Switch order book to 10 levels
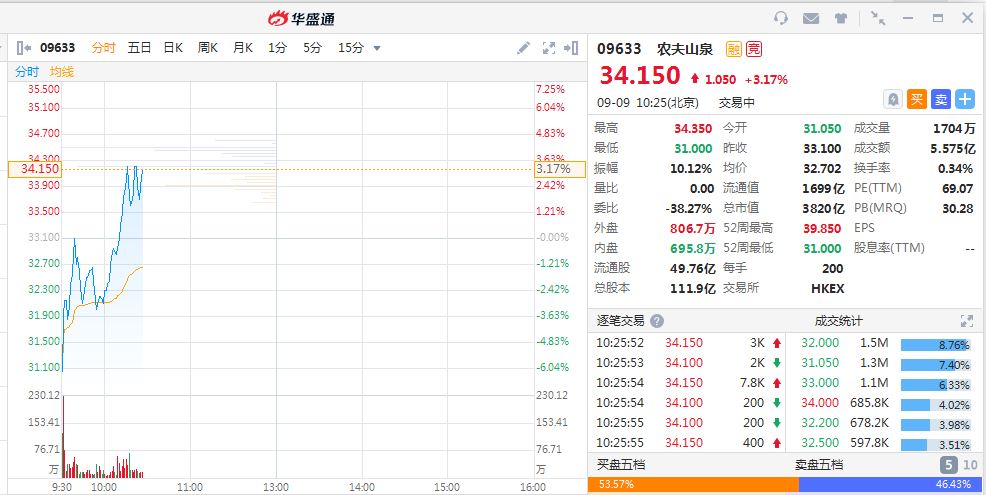 [x=969, y=465]
